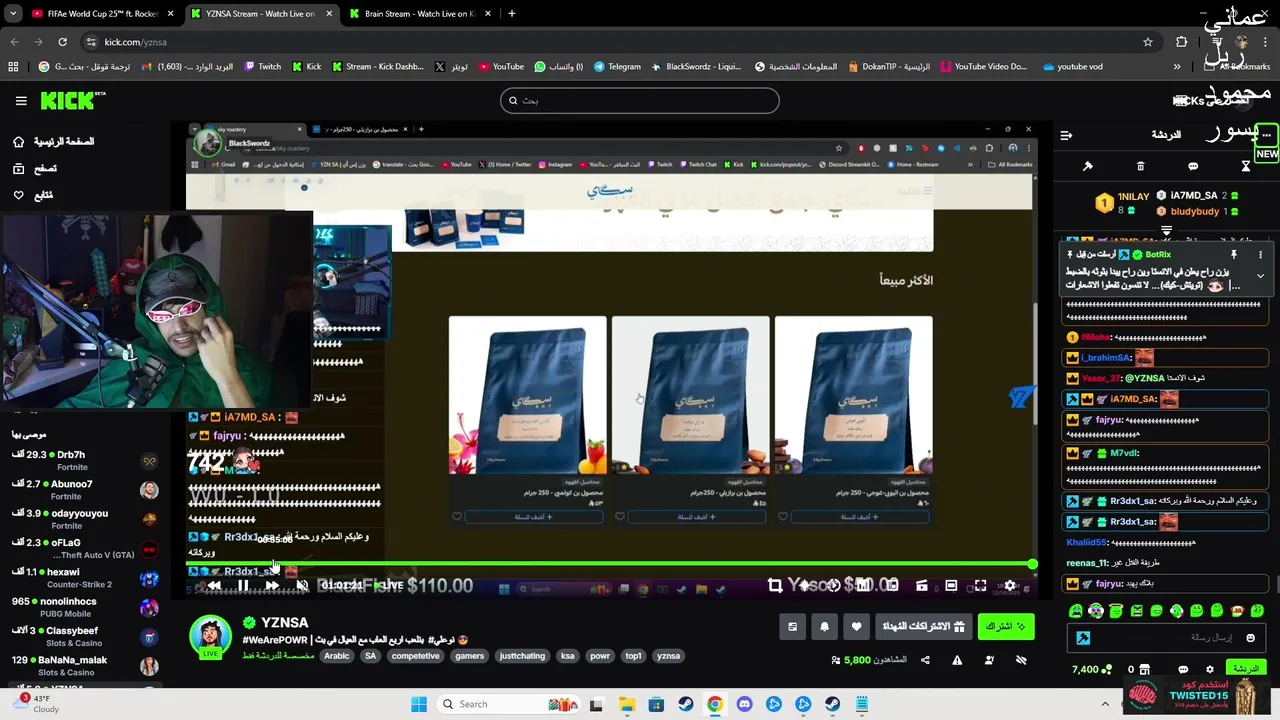Click the KICK logo
1280x720 pixels.
tap(72, 100)
